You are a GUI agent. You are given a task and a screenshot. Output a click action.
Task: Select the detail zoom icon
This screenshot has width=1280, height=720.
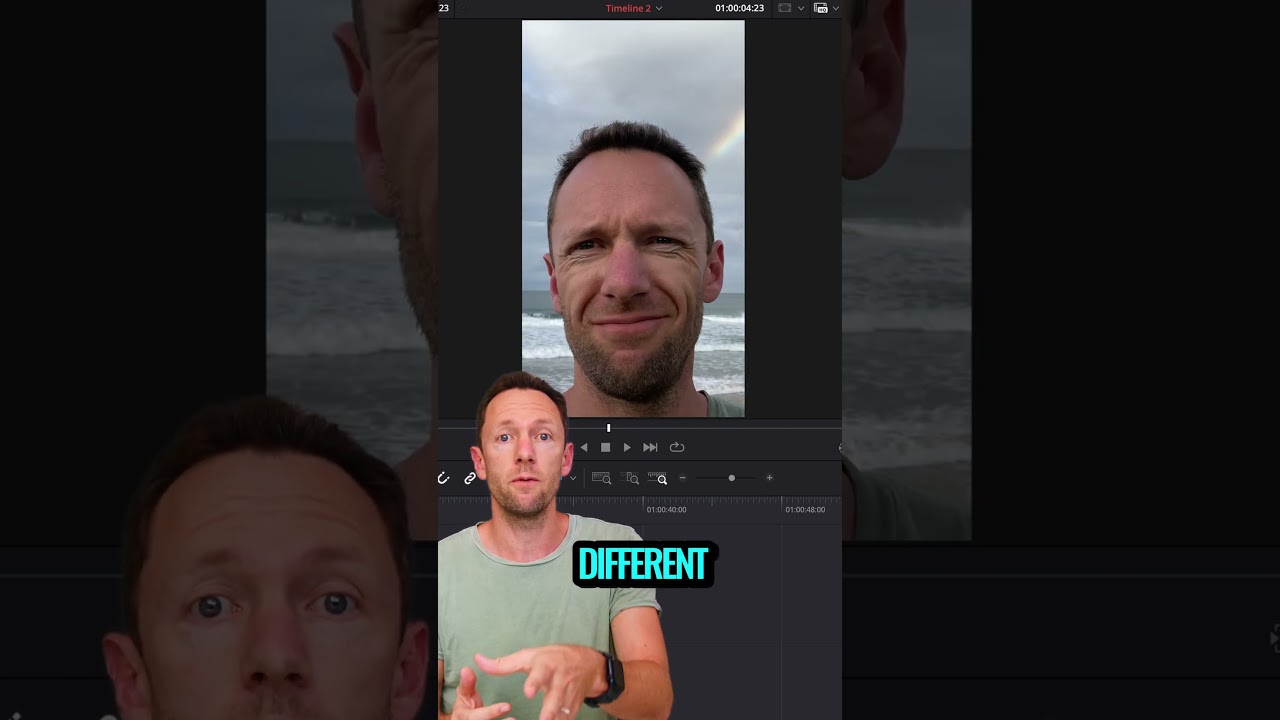(x=629, y=479)
